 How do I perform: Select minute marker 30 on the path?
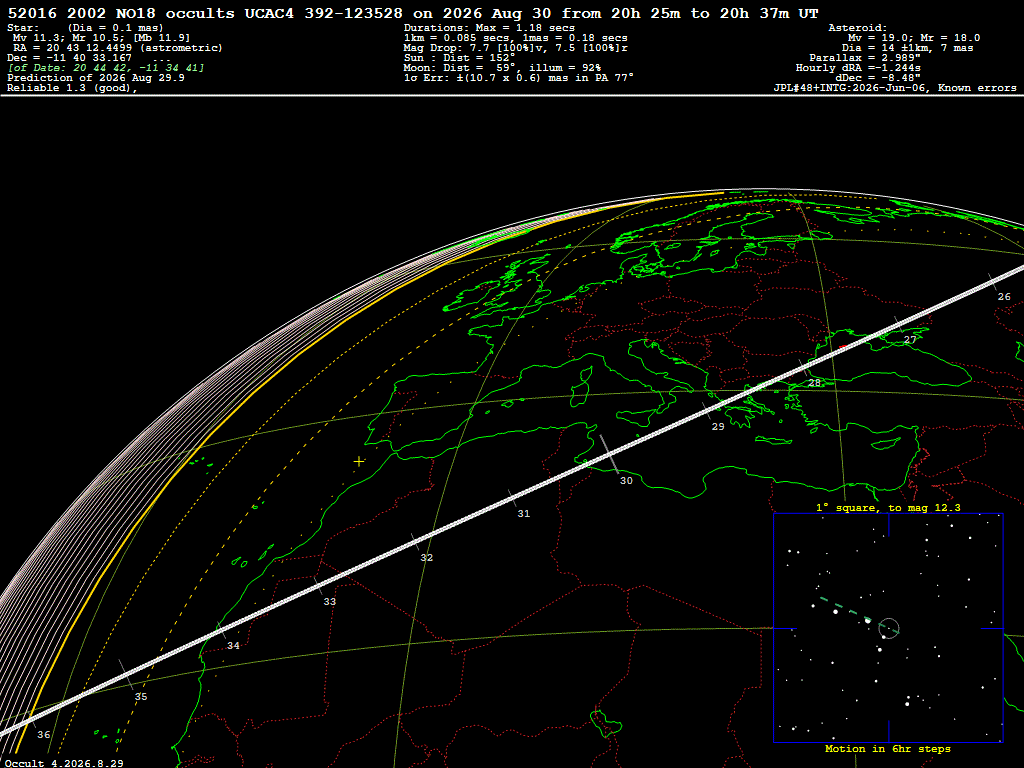click(626, 481)
